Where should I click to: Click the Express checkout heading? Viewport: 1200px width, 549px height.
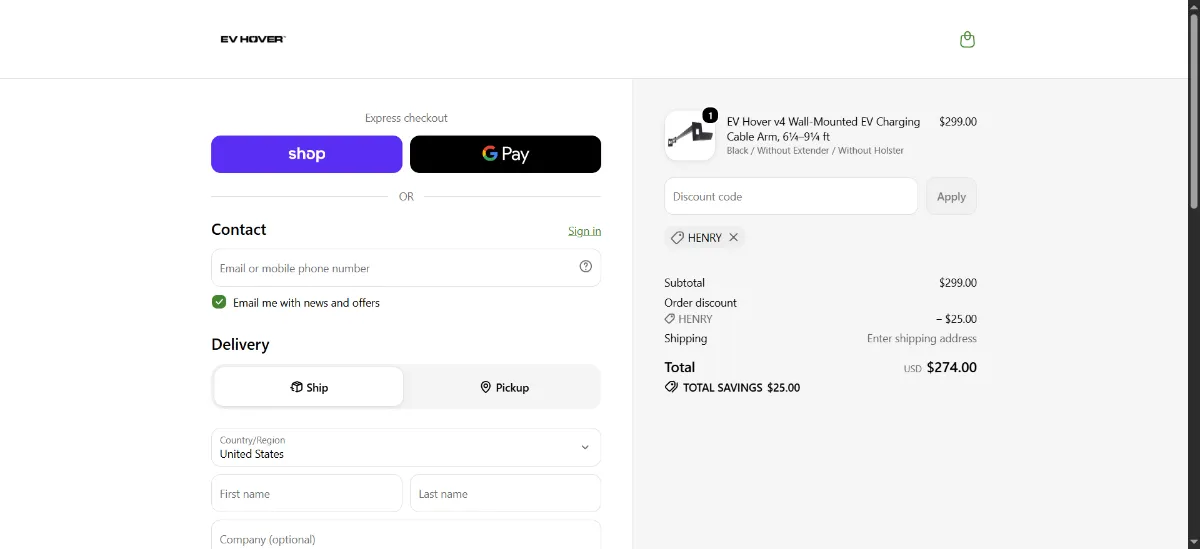pyautogui.click(x=406, y=118)
